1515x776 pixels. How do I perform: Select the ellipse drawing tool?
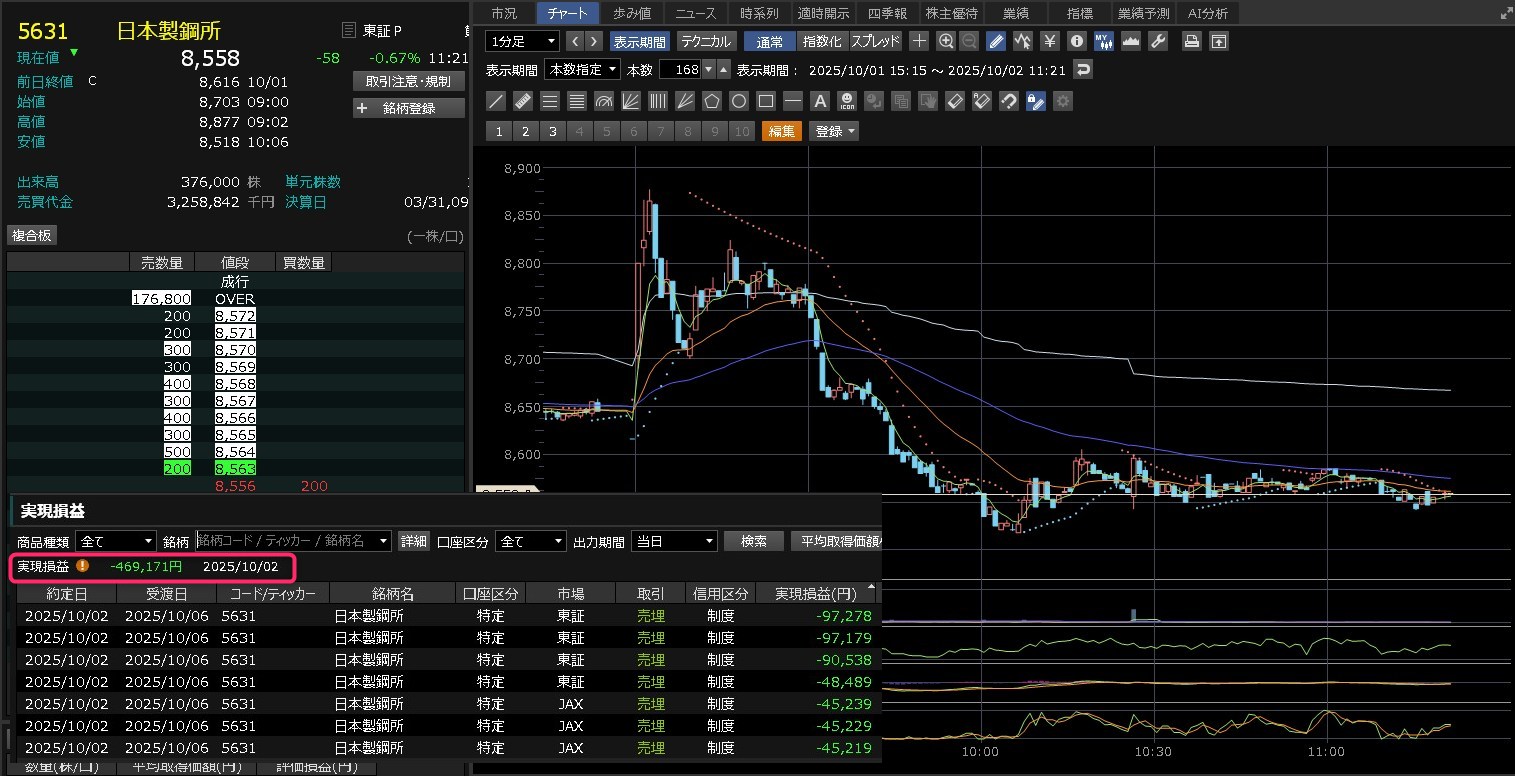739,101
